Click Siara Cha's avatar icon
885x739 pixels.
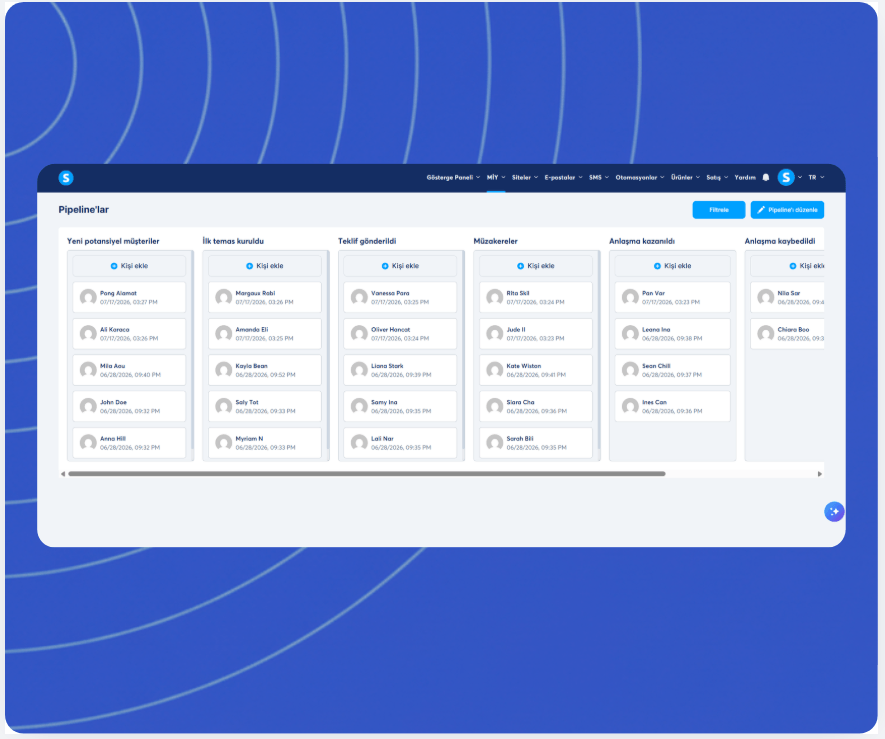pos(494,406)
